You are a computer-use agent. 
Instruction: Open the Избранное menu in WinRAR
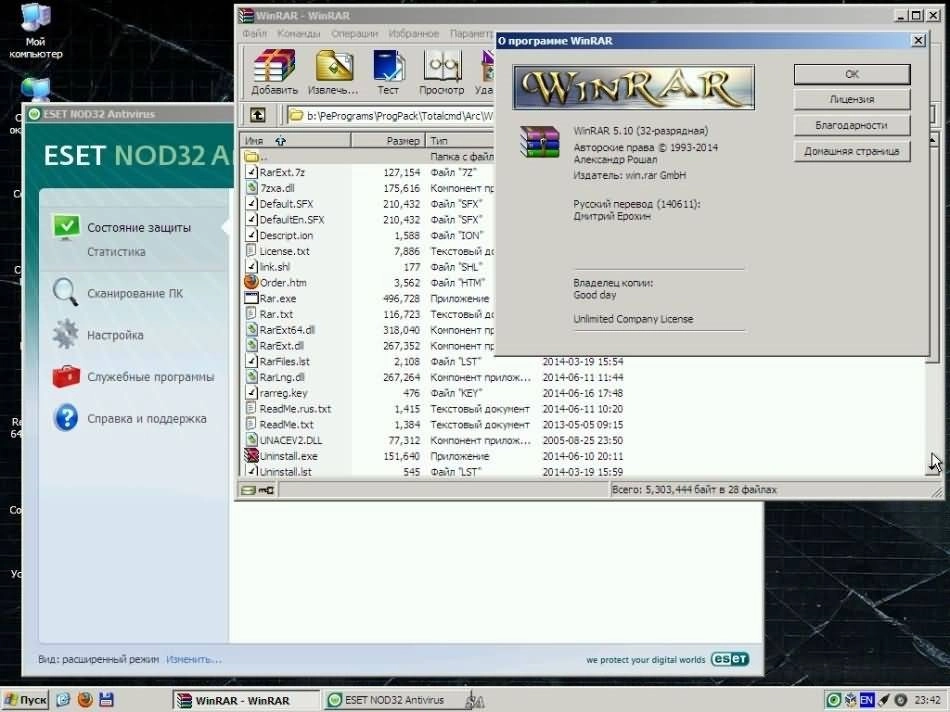click(x=414, y=33)
